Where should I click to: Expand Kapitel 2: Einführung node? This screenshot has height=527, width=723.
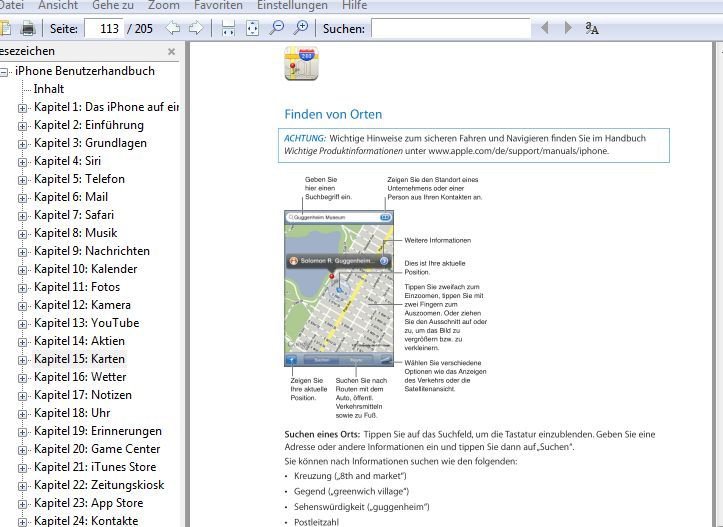[x=22, y=126]
